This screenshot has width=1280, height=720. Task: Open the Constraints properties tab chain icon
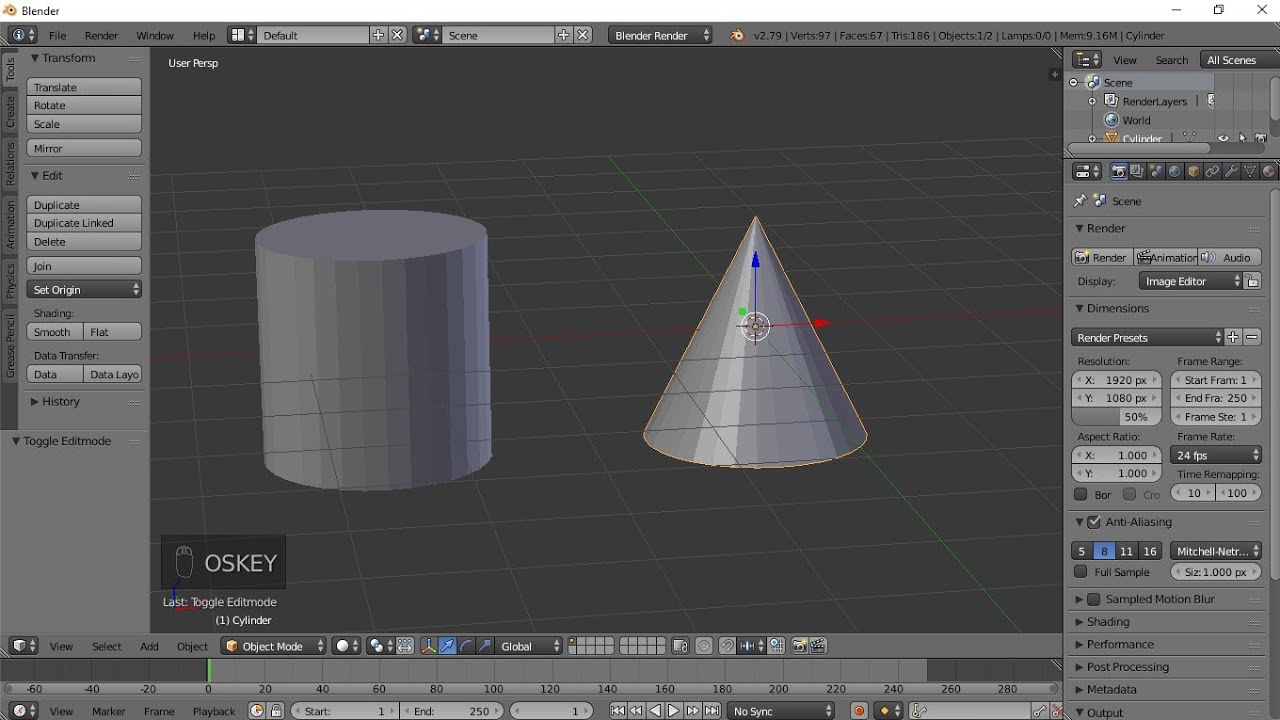pyautogui.click(x=1212, y=172)
